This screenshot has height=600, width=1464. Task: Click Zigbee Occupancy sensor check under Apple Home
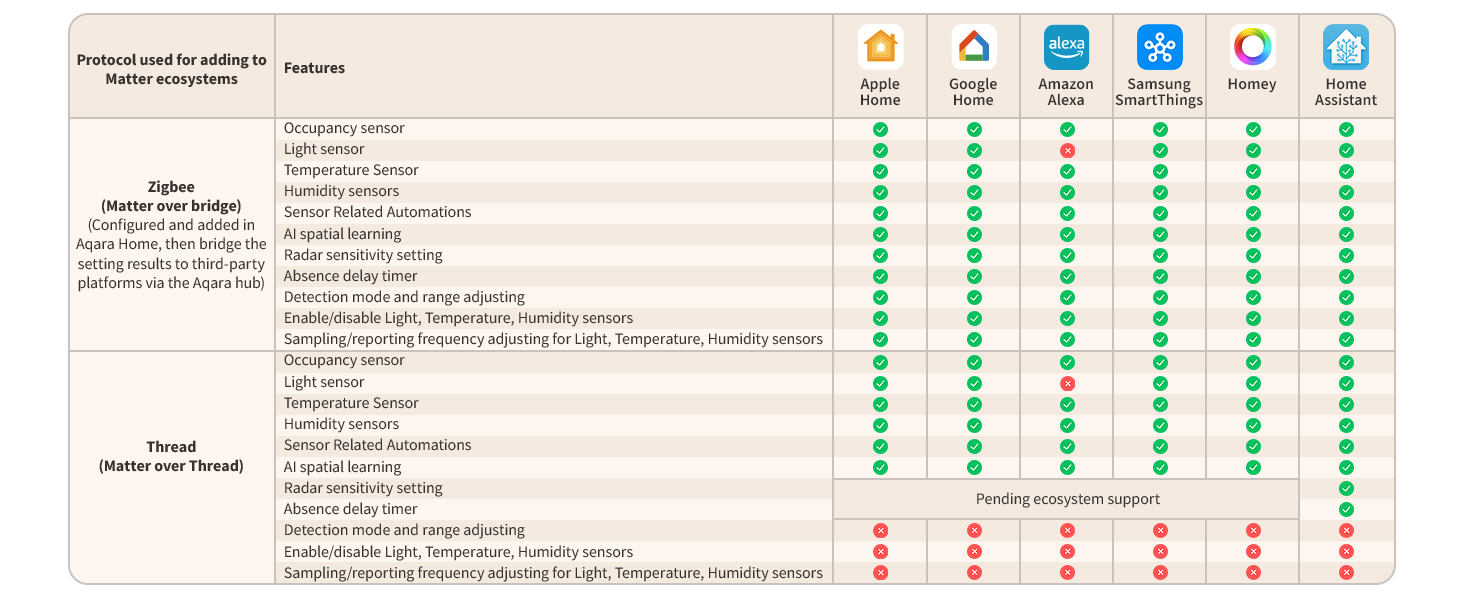[880, 129]
